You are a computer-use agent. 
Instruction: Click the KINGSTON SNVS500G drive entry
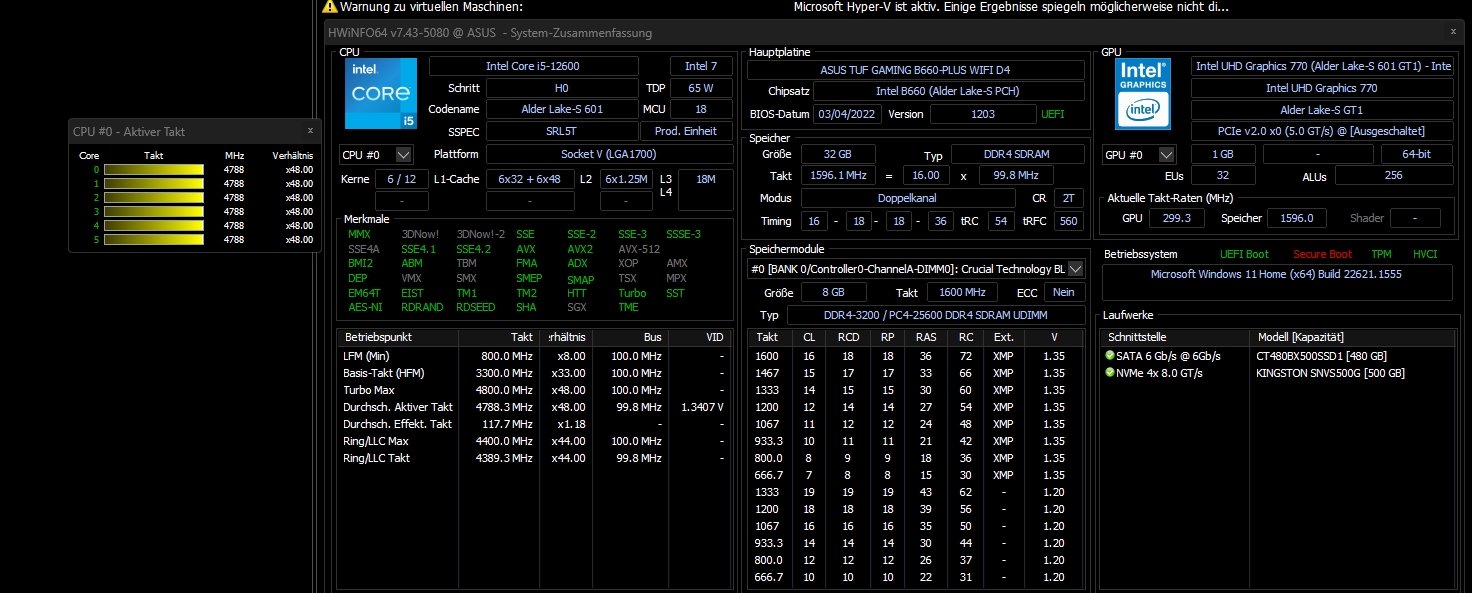(x=1330, y=373)
